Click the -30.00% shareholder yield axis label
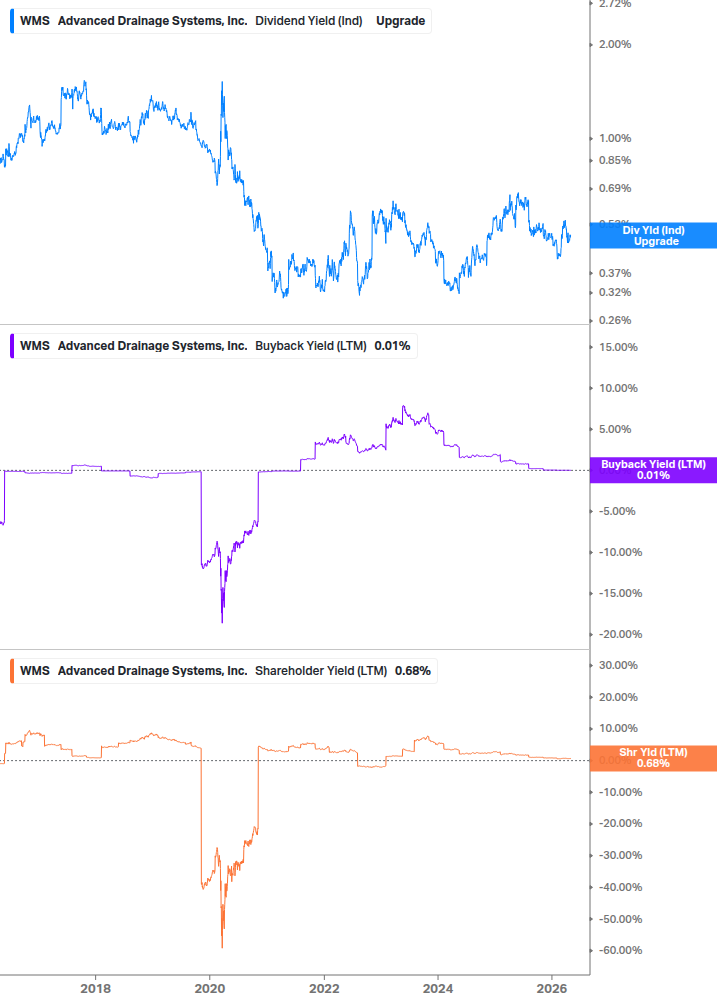 [x=620, y=855]
